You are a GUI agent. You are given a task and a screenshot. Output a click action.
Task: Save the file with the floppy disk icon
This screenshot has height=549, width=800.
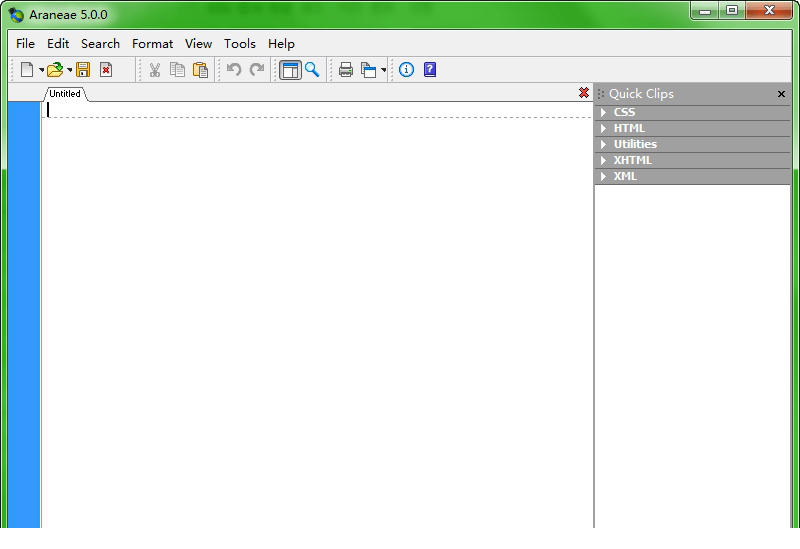(83, 70)
